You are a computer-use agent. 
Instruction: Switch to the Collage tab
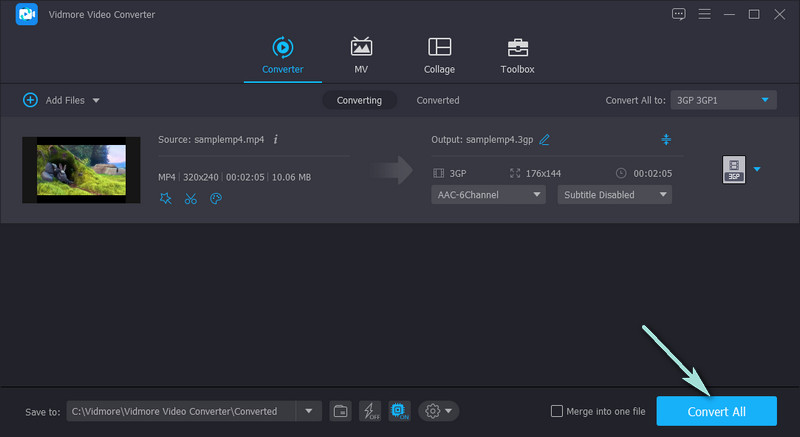click(439, 56)
